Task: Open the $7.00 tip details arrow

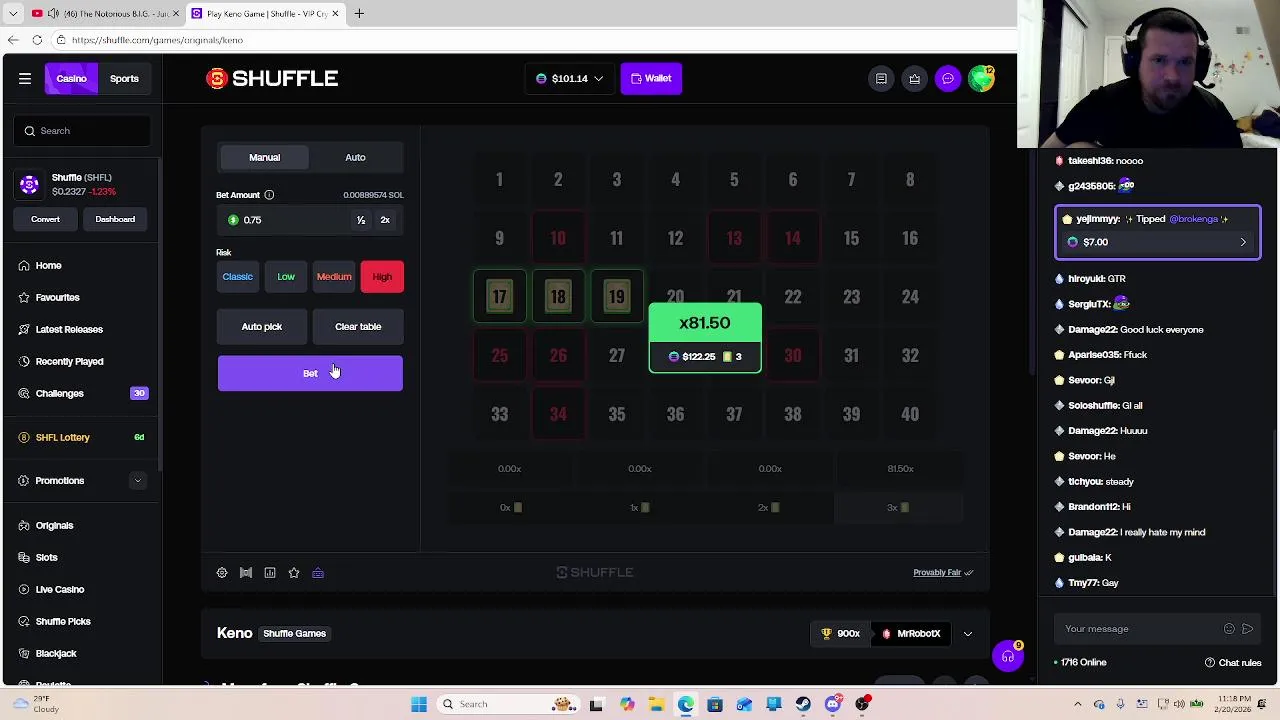Action: [1243, 242]
